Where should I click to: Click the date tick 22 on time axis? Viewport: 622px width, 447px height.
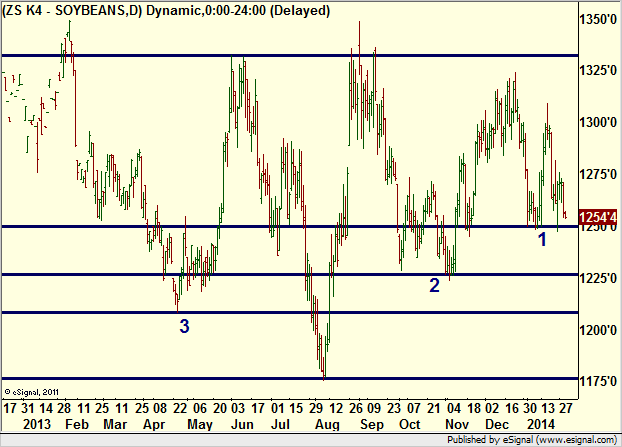180,408
